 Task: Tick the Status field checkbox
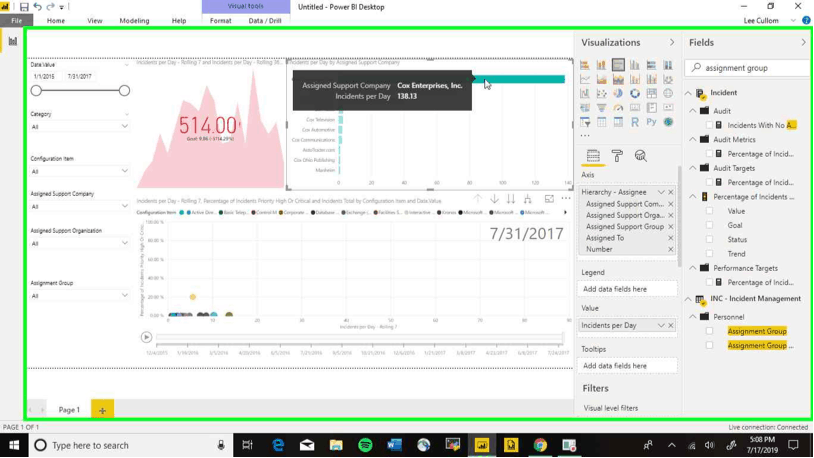coord(709,239)
